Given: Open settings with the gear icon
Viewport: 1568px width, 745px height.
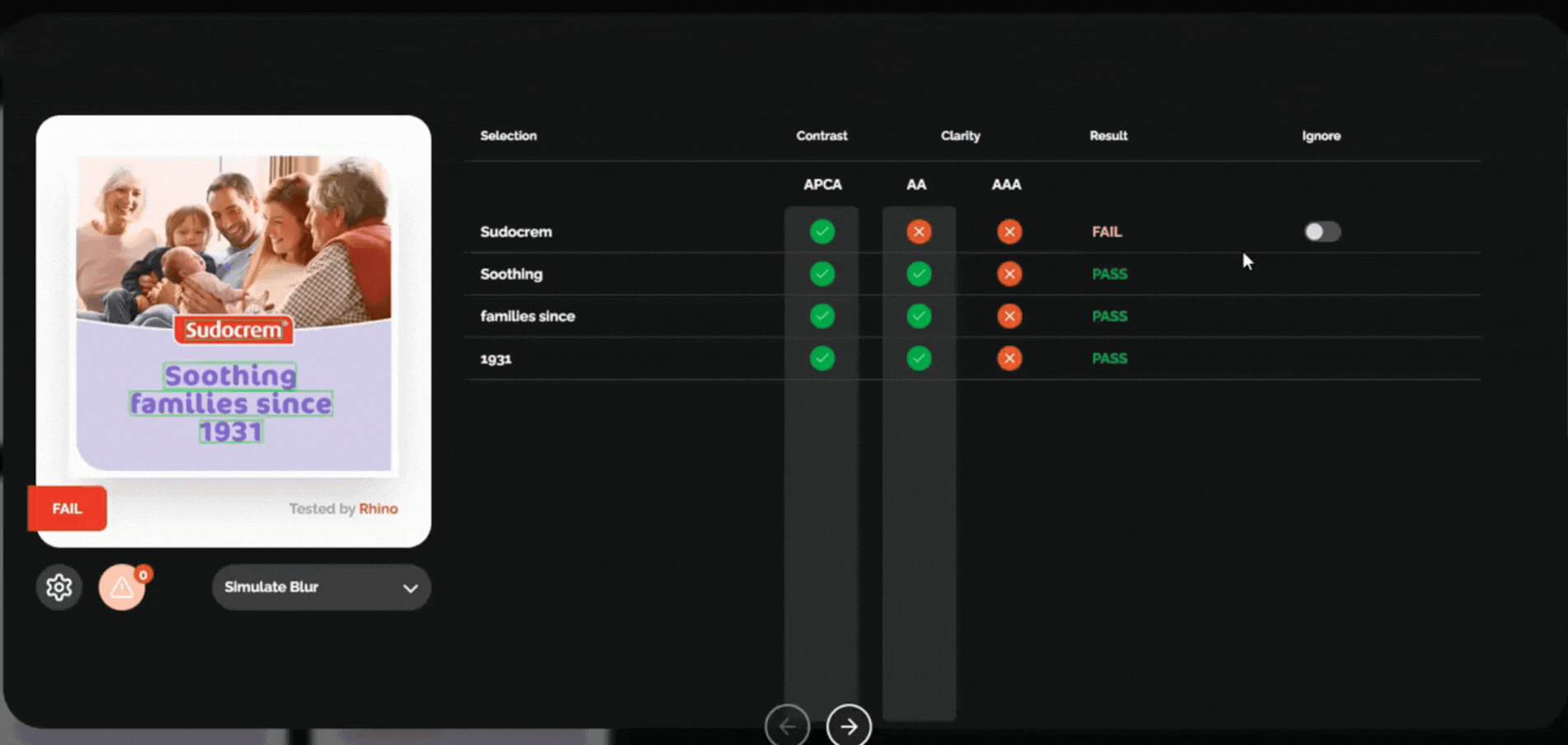Looking at the screenshot, I should coord(59,587).
